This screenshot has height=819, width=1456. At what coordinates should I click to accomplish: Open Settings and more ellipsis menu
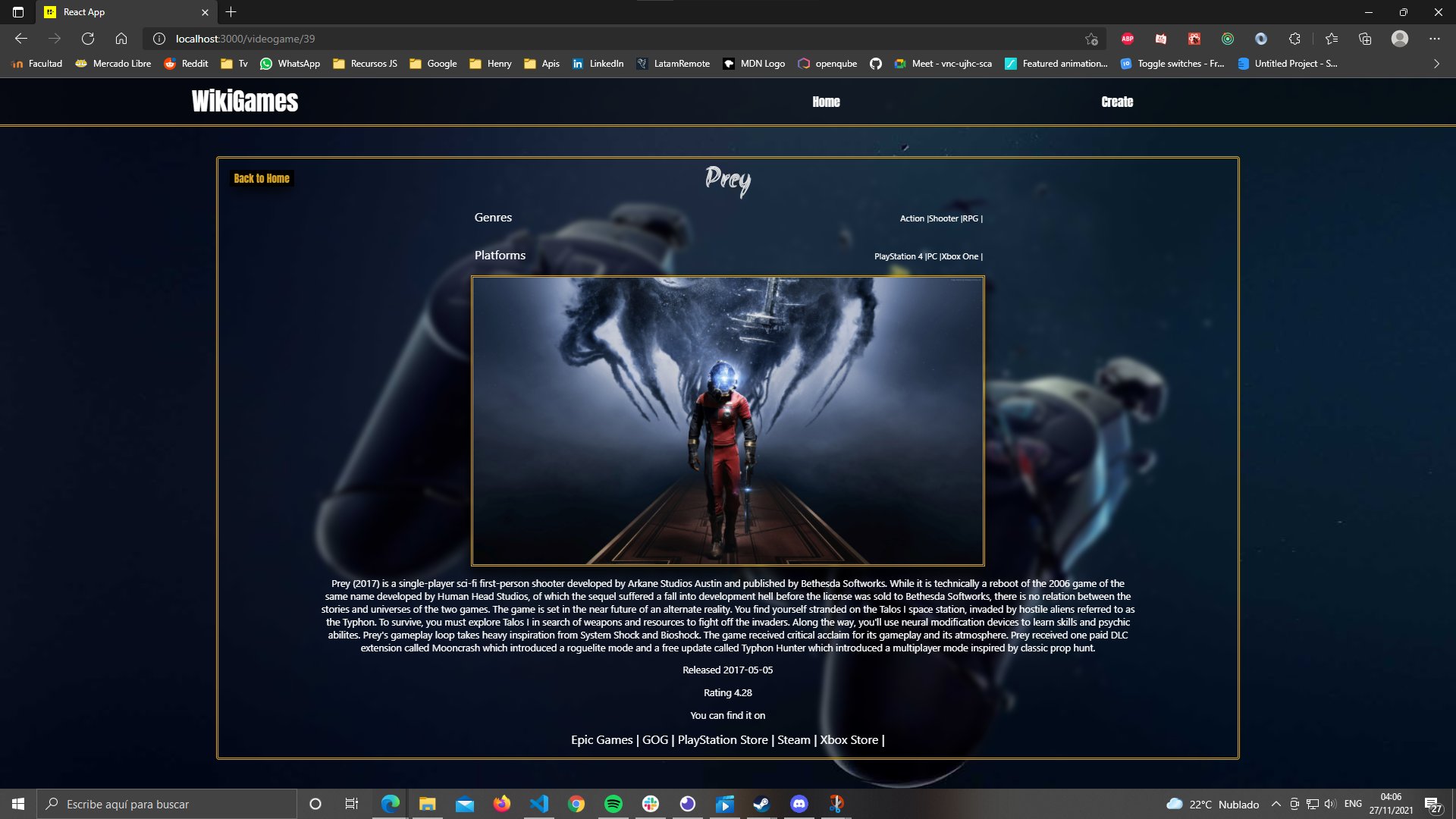click(1434, 39)
